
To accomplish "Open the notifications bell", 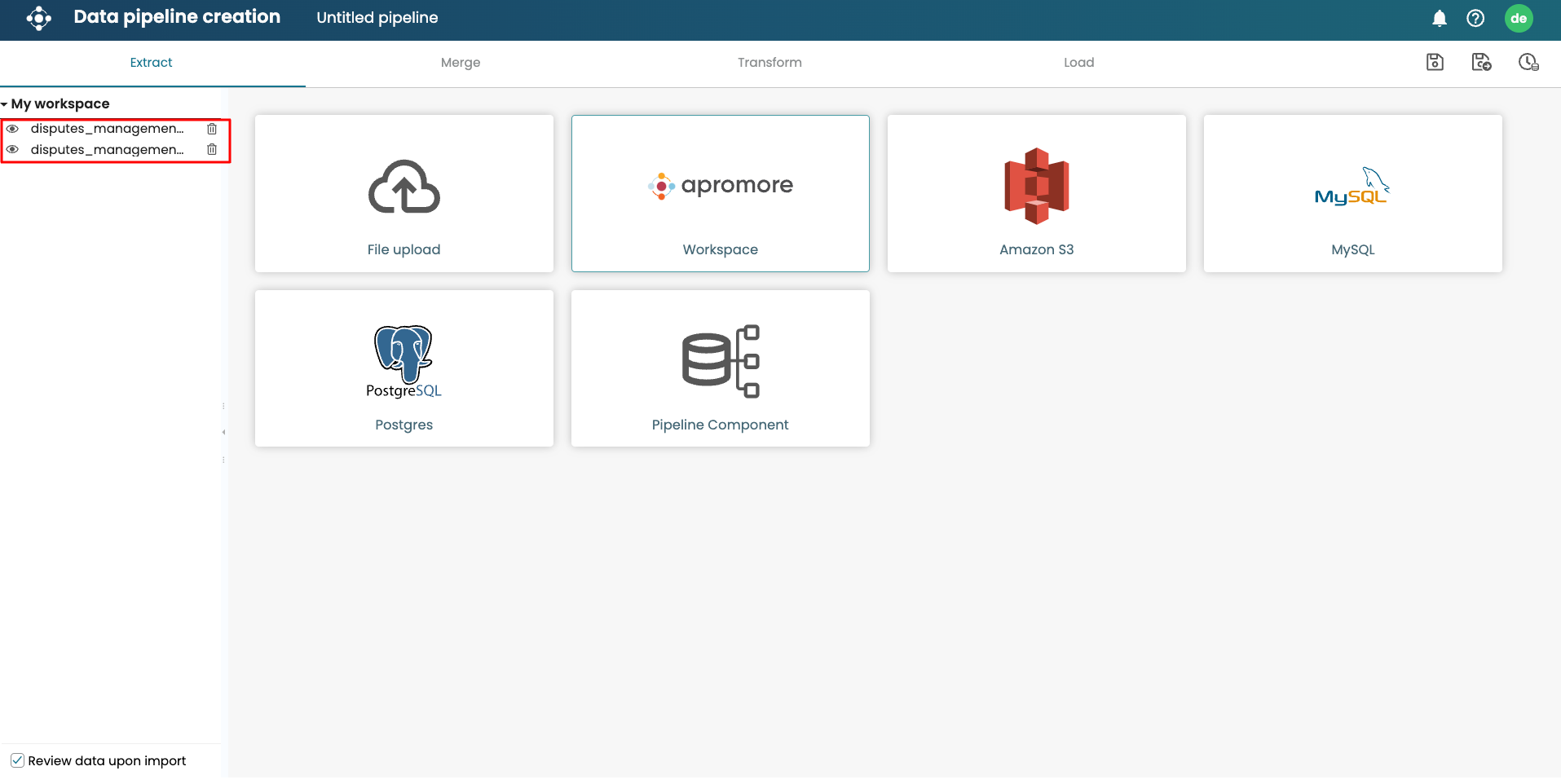I will pyautogui.click(x=1440, y=18).
